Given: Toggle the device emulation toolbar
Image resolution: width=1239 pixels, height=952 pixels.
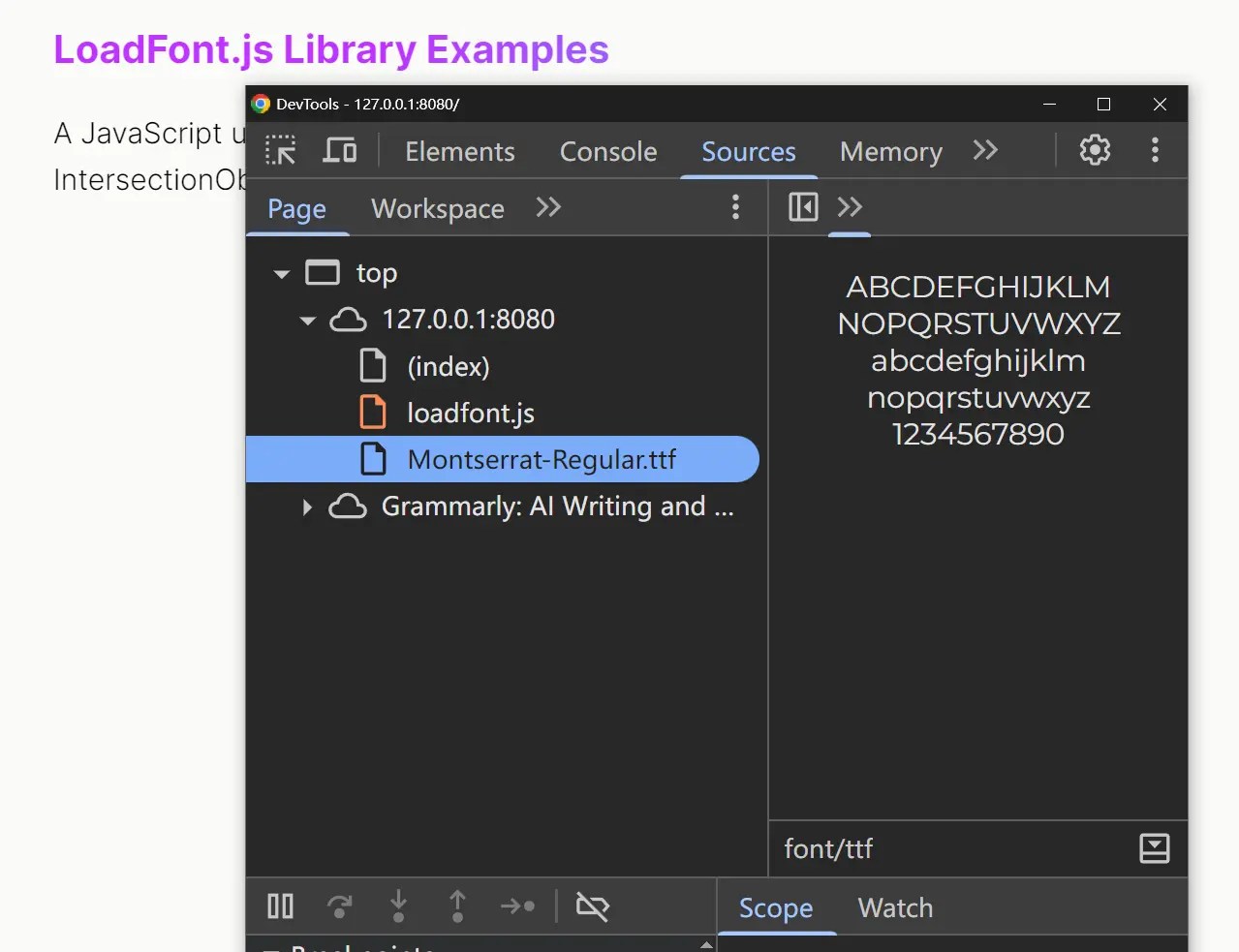Looking at the screenshot, I should point(340,150).
